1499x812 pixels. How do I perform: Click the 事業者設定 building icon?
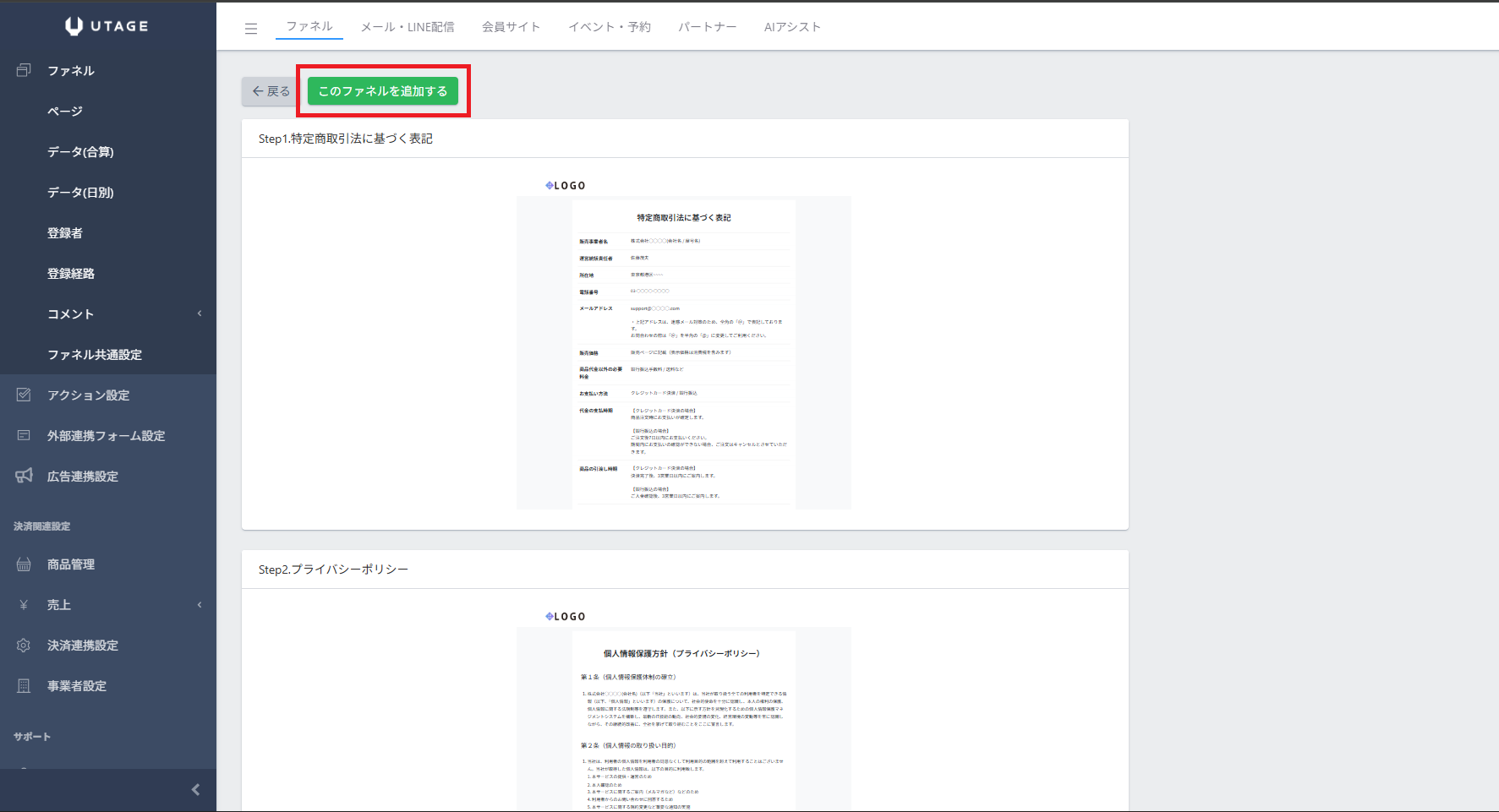coord(24,685)
